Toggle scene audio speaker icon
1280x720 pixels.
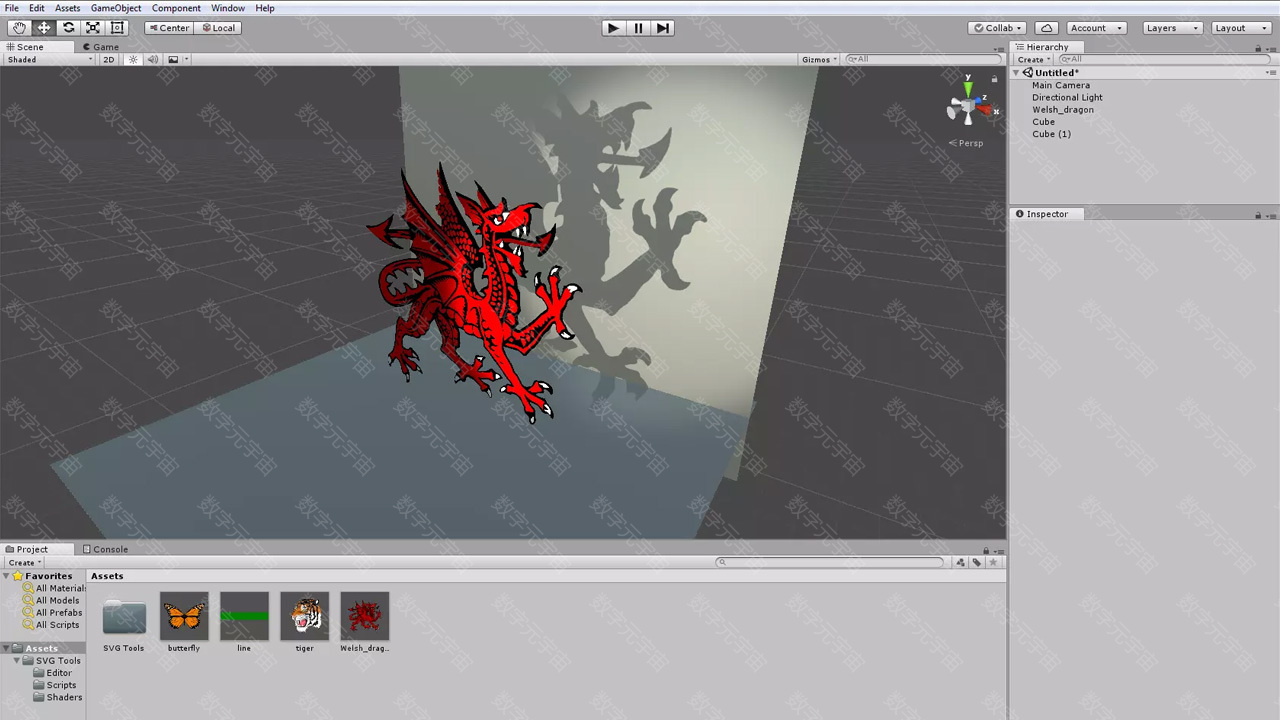(x=153, y=59)
